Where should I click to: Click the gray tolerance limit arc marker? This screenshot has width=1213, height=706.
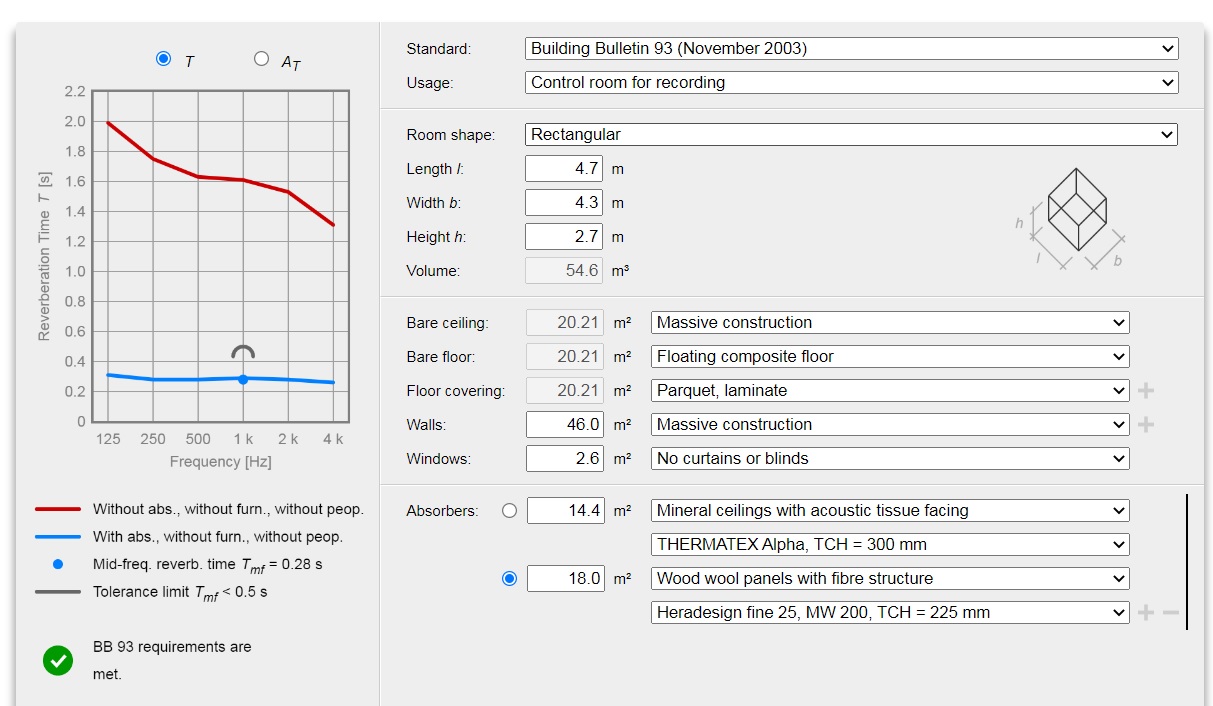(243, 352)
